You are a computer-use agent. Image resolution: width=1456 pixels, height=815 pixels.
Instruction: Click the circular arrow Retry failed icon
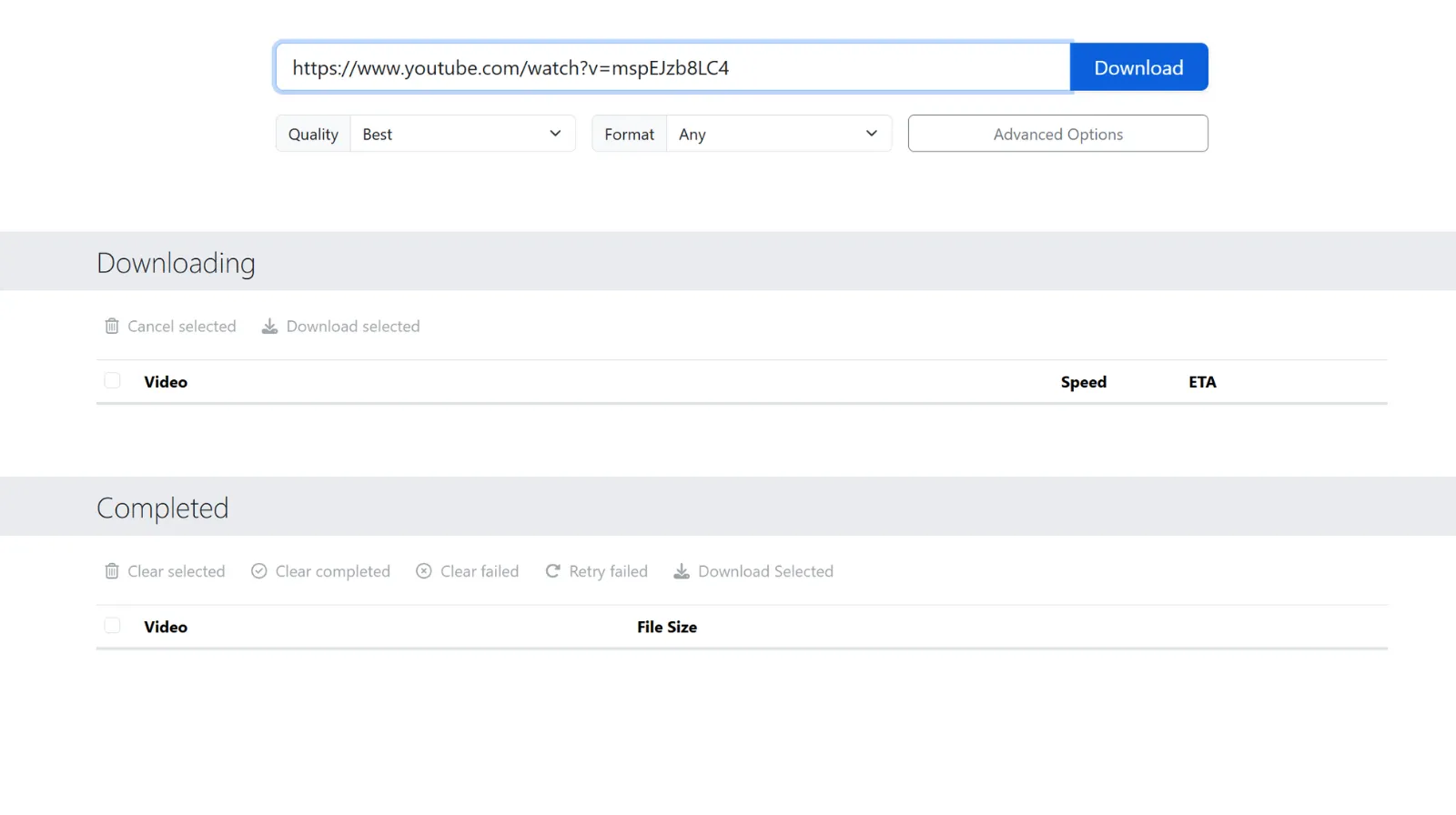point(552,571)
